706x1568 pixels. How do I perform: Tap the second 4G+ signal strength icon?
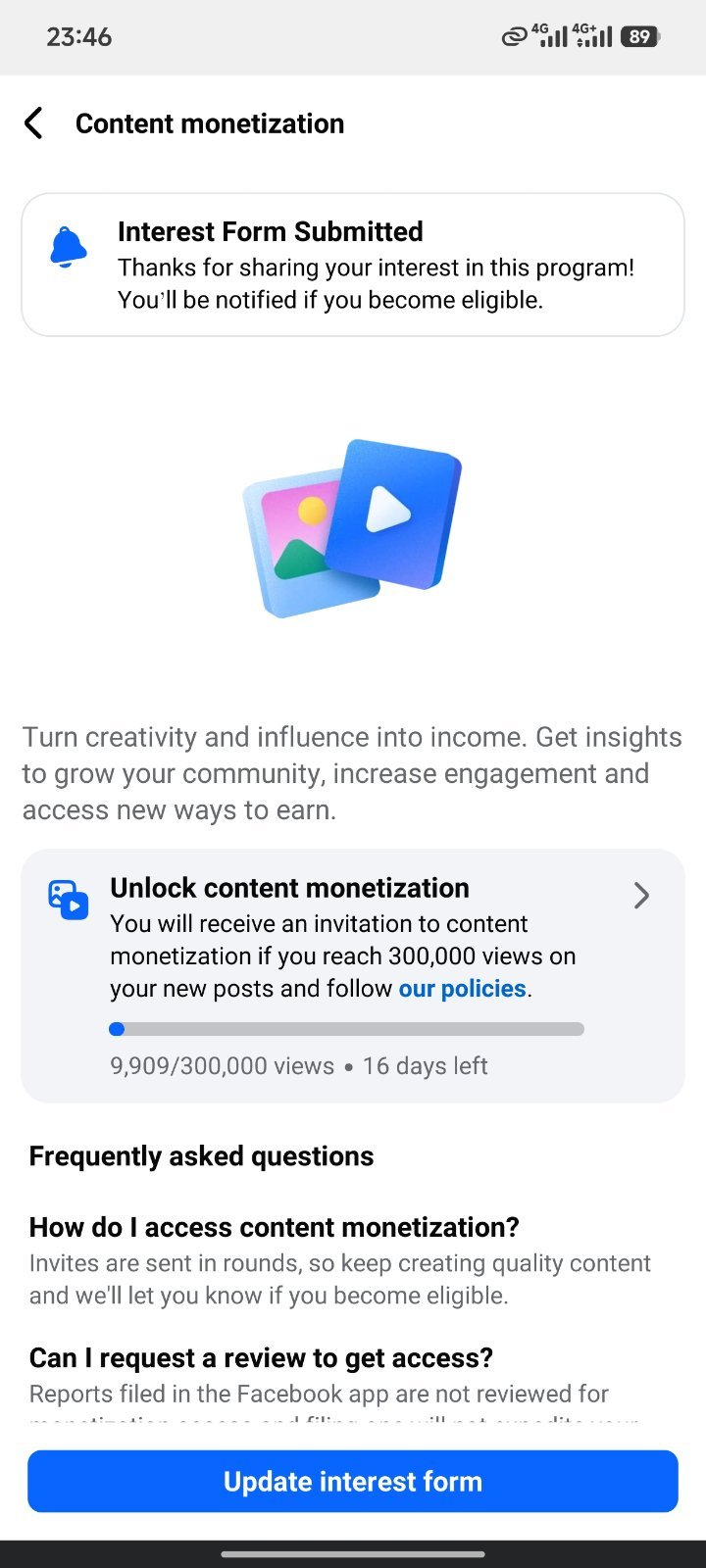pyautogui.click(x=592, y=36)
